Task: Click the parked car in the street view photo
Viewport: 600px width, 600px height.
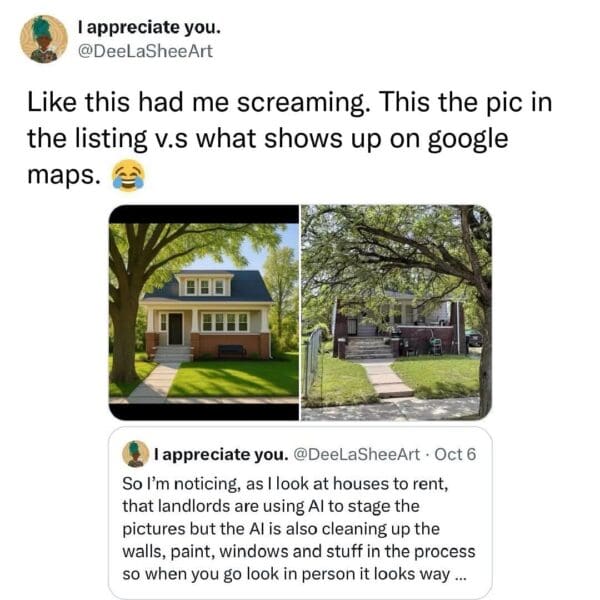Action: coord(474,339)
